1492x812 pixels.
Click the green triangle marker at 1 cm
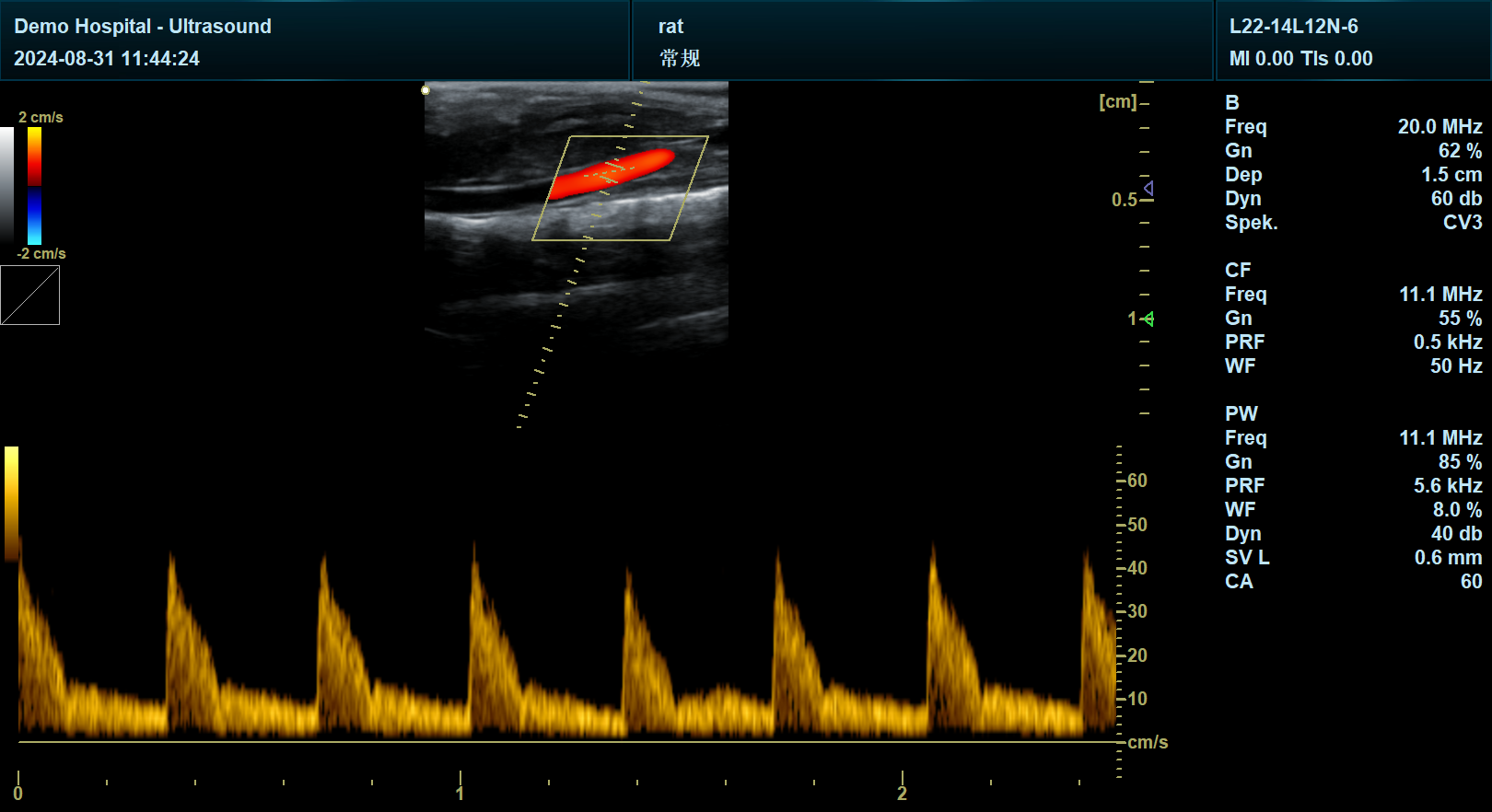click(1148, 319)
